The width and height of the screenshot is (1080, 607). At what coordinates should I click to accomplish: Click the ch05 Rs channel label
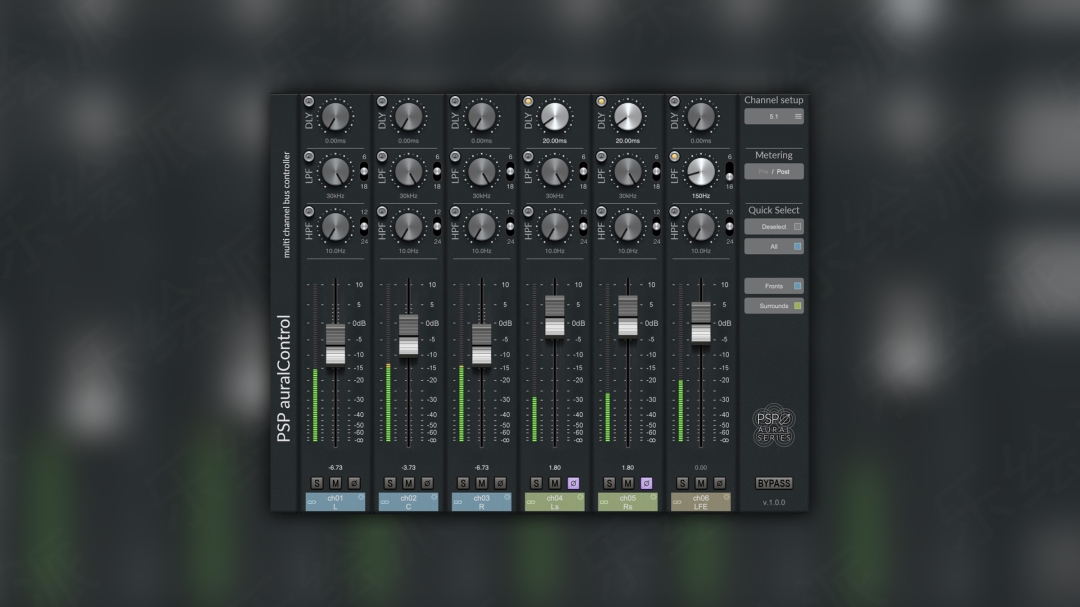pyautogui.click(x=627, y=502)
